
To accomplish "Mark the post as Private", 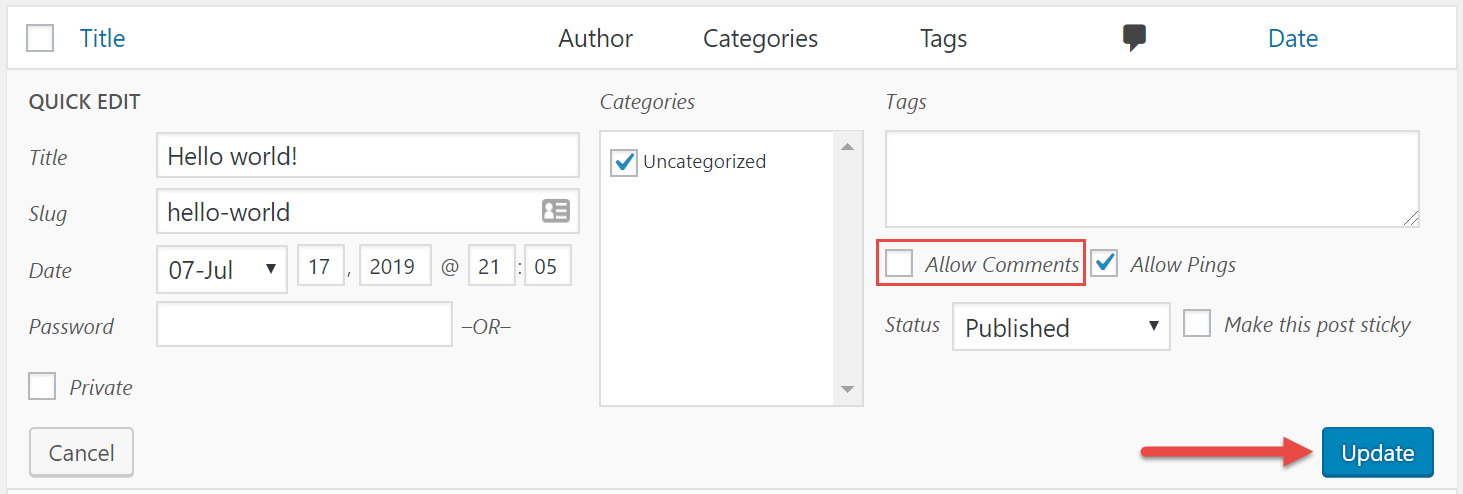I will [x=42, y=387].
